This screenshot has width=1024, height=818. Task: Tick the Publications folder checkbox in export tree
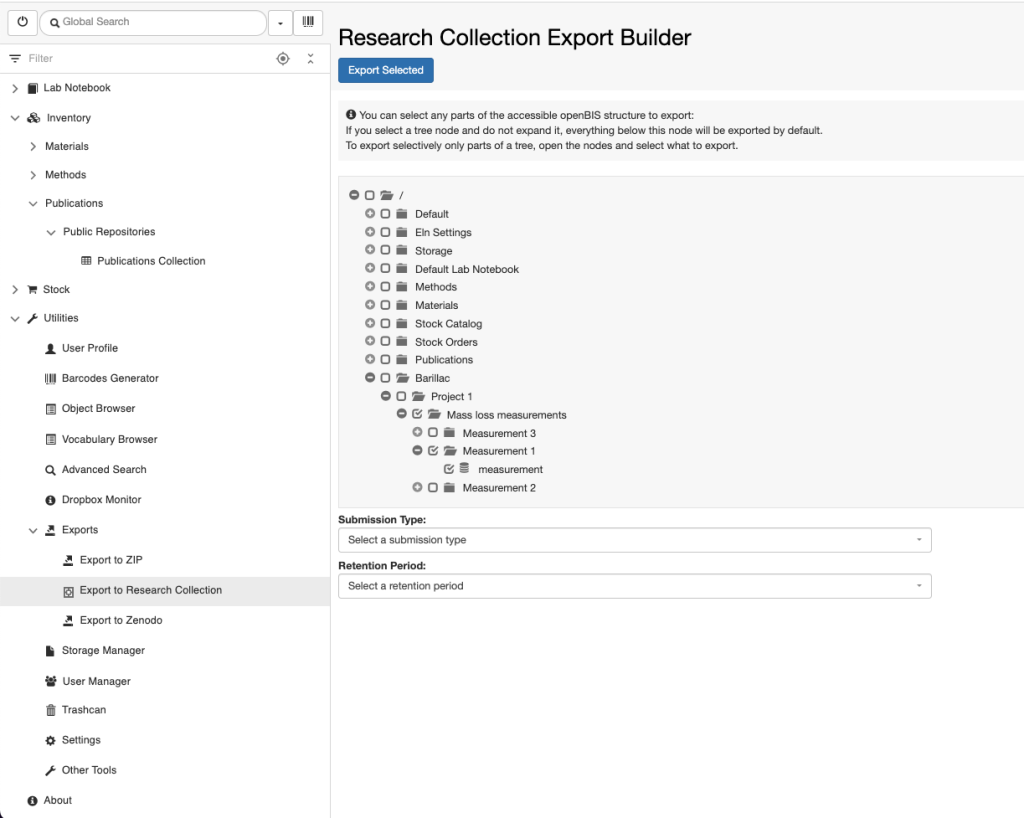tap(385, 360)
